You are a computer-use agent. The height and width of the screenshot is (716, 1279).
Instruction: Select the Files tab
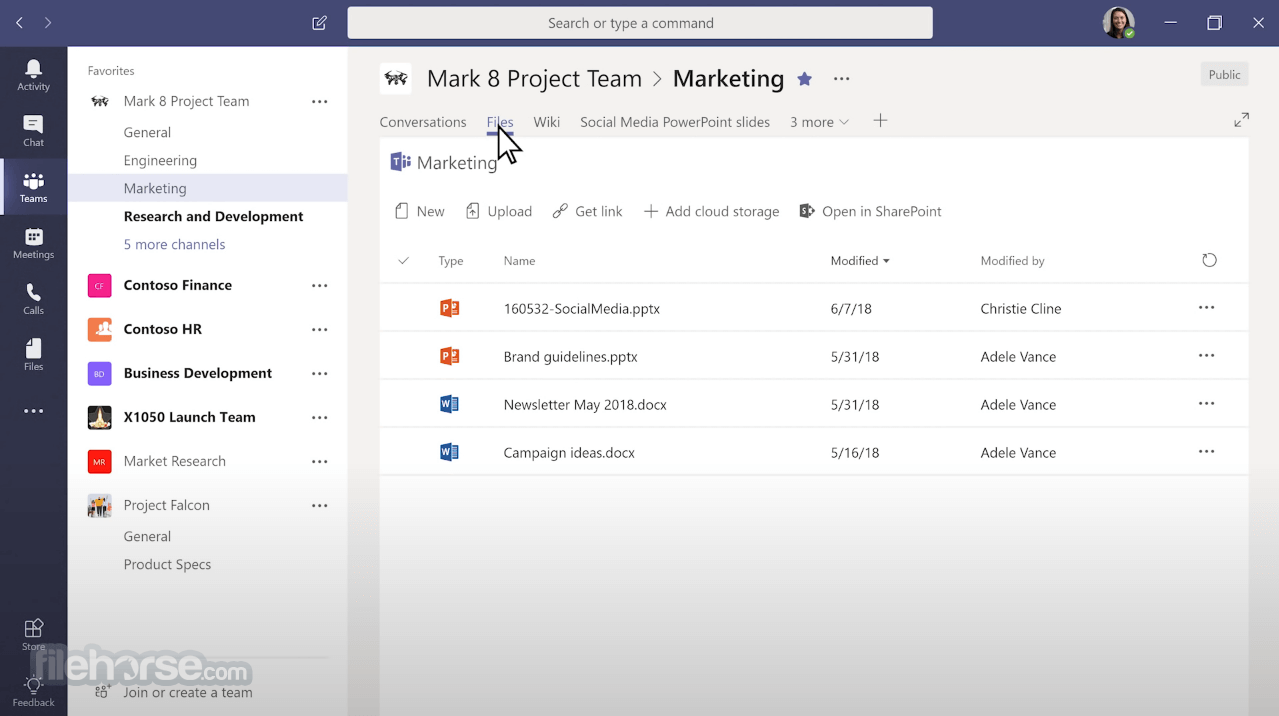tap(500, 122)
